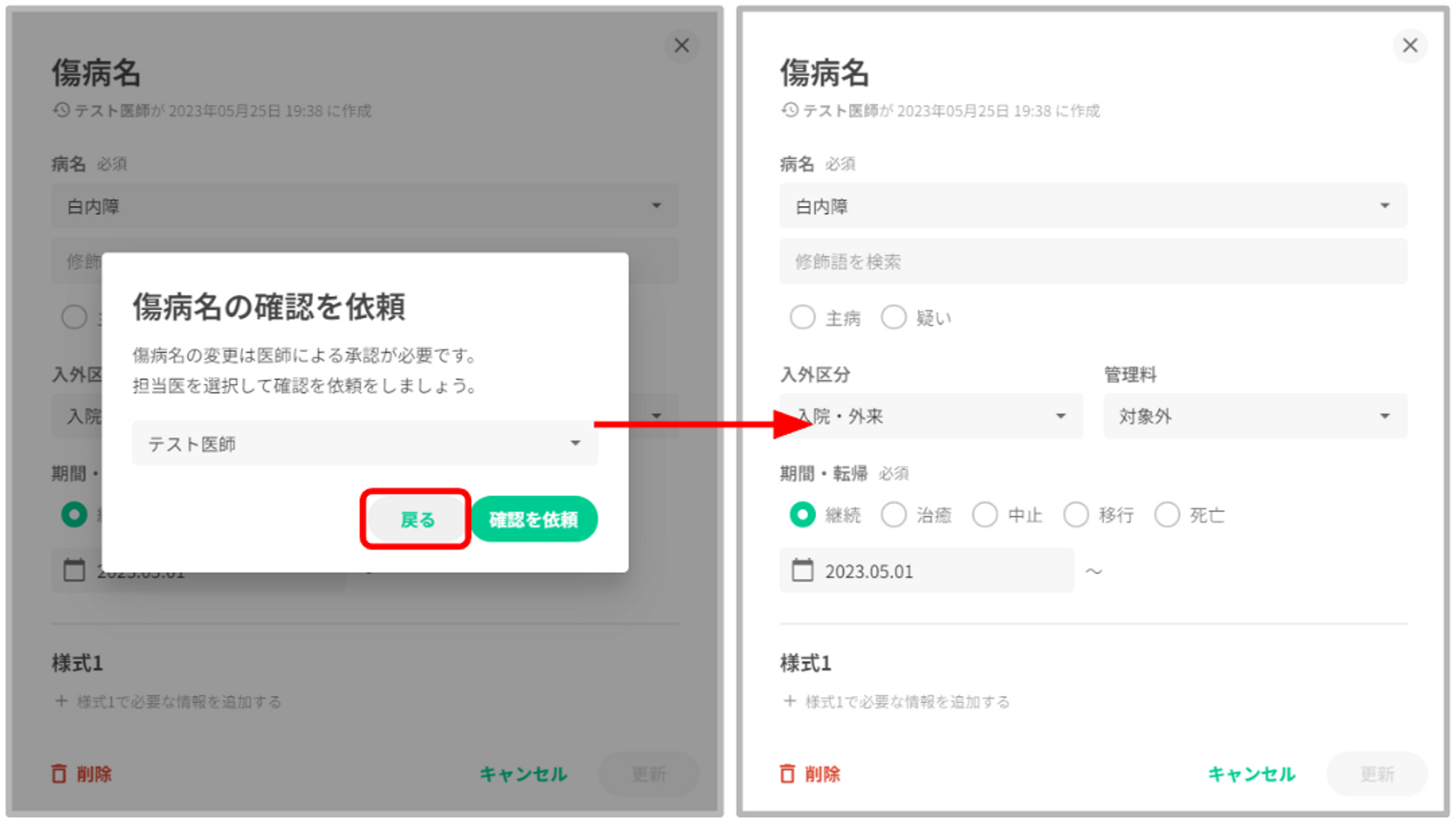Click the trash 削除 icon in the right panel
The width and height of the screenshot is (1456, 820).
(787, 773)
